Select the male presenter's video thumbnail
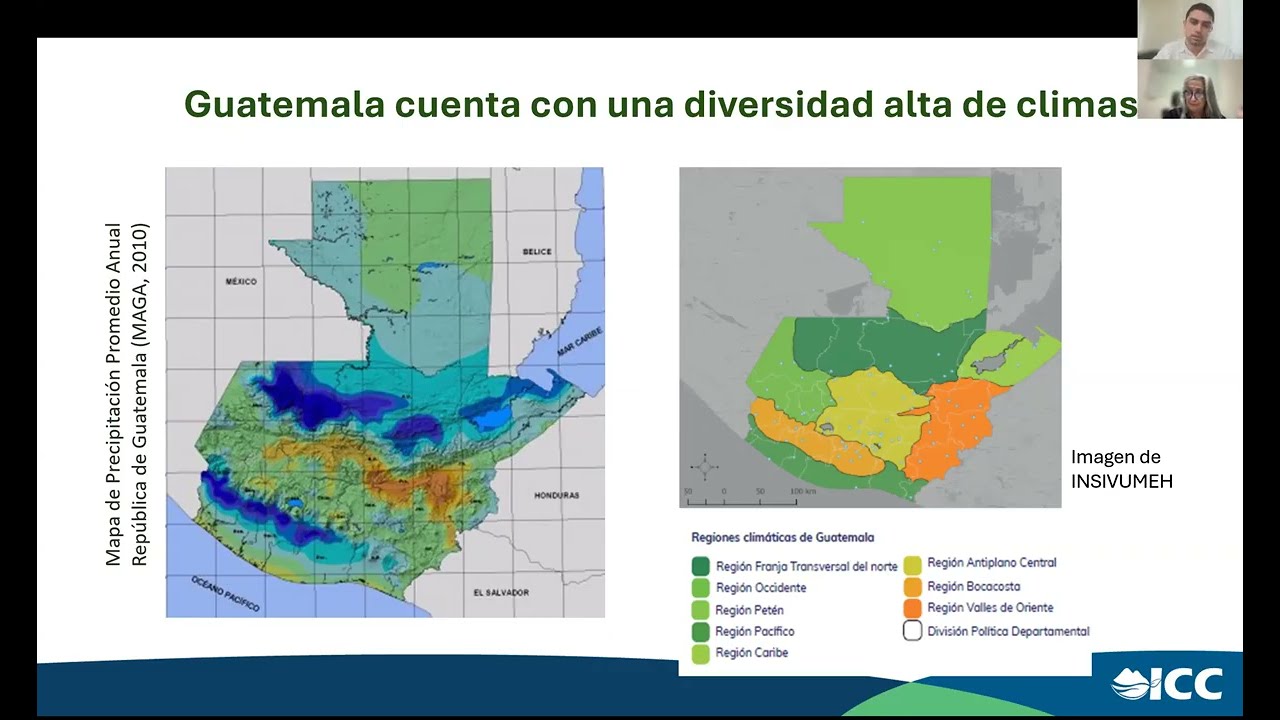 [1190, 29]
